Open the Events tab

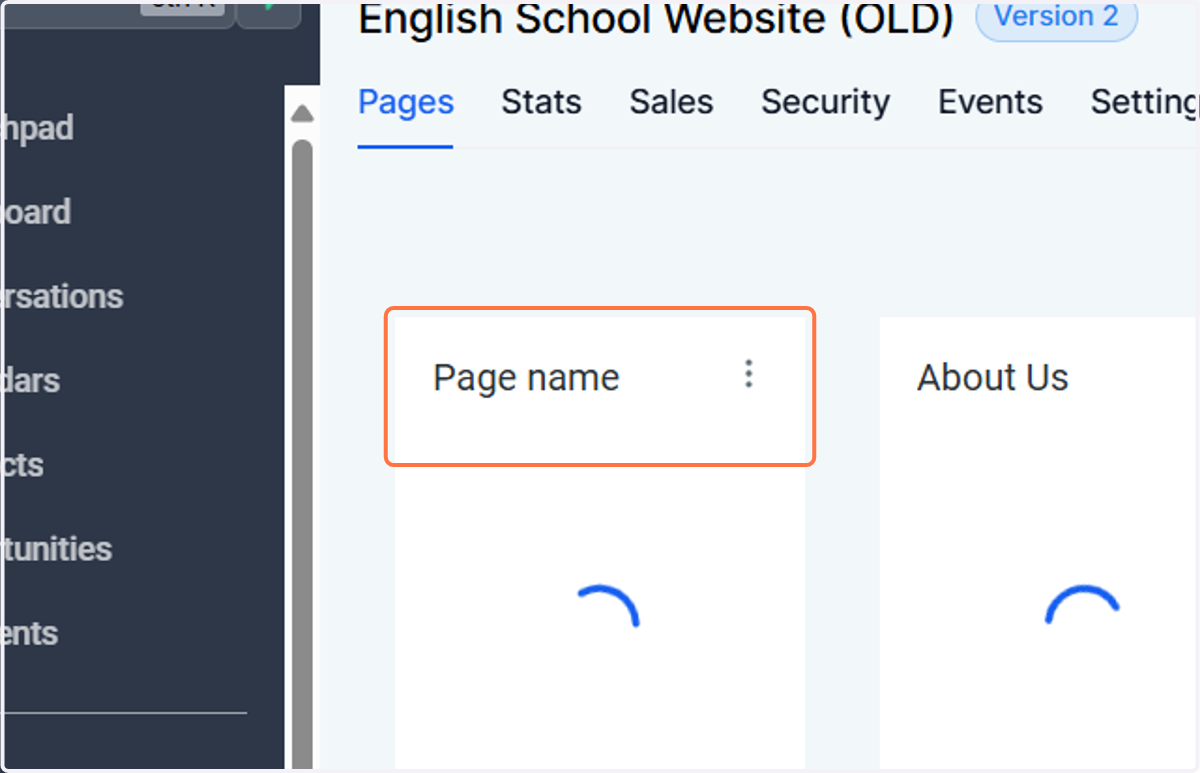coord(991,102)
